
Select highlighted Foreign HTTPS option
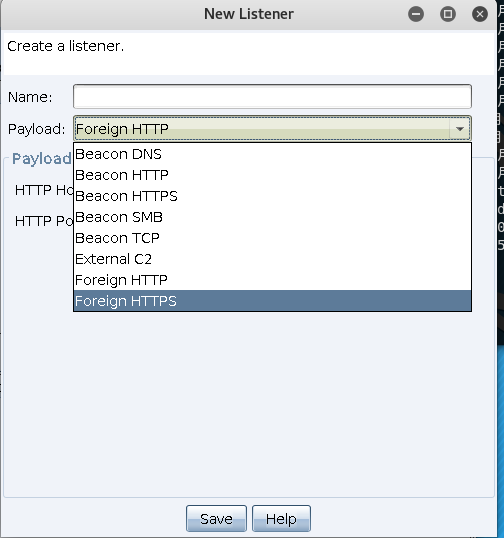click(272, 301)
